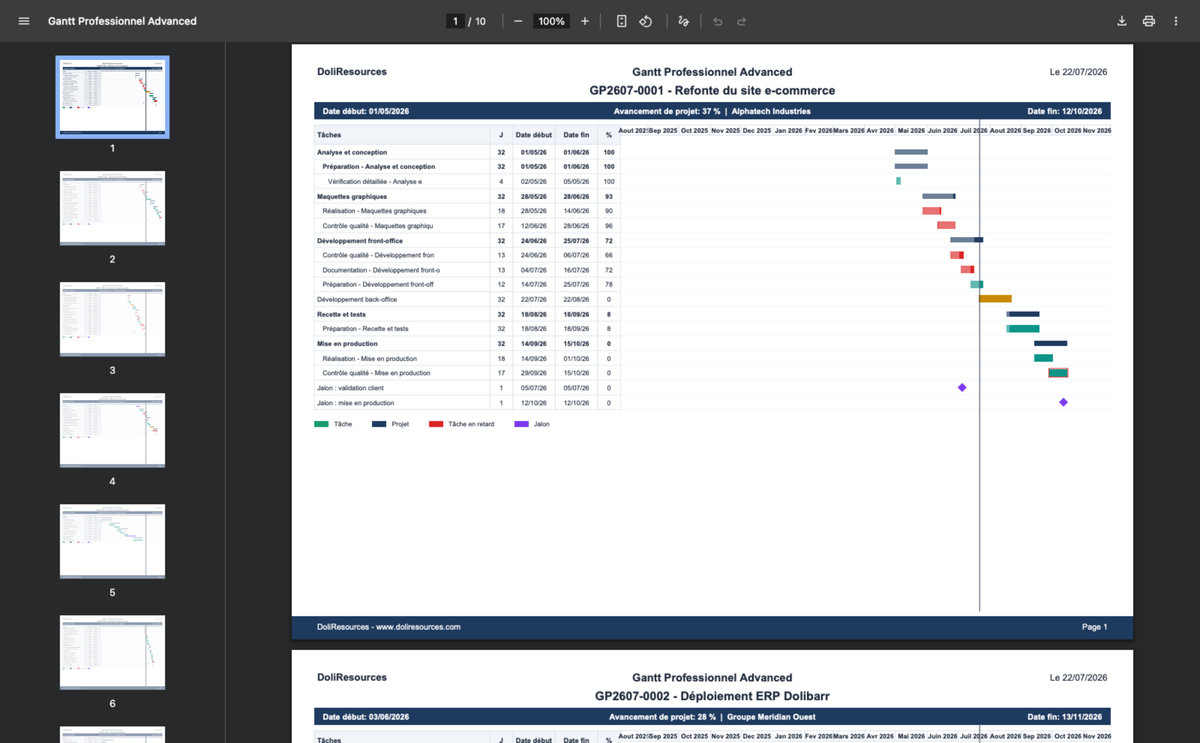This screenshot has height=743, width=1200.
Task: Click 'Développement back-office' task row
Action: (x=467, y=299)
